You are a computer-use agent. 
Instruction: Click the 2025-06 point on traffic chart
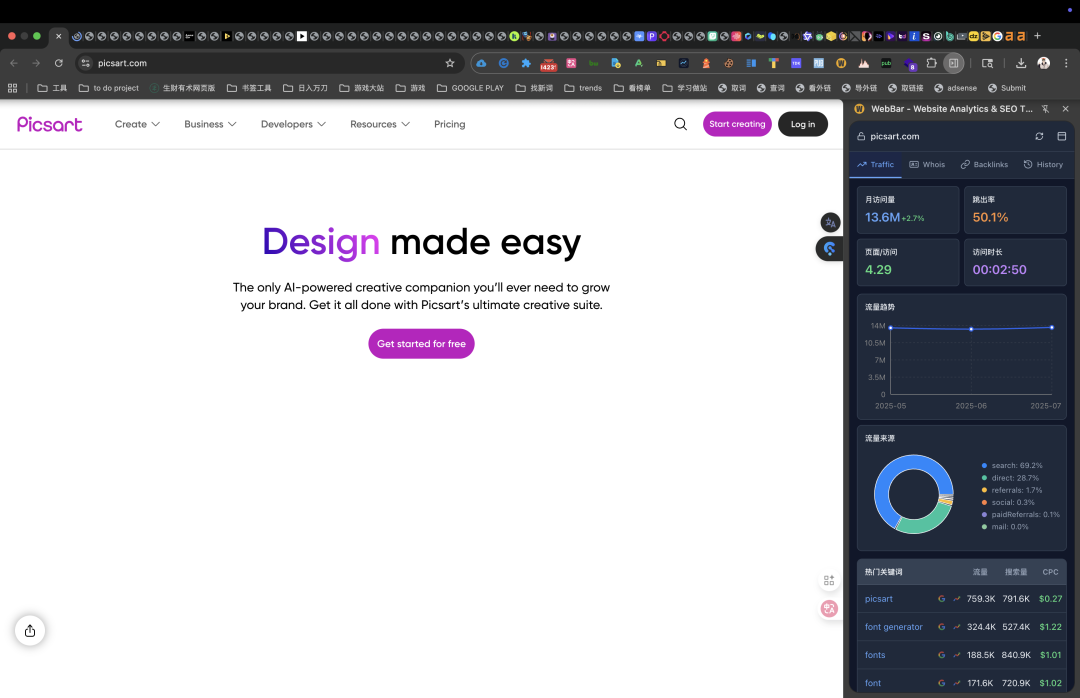pyautogui.click(x=971, y=329)
